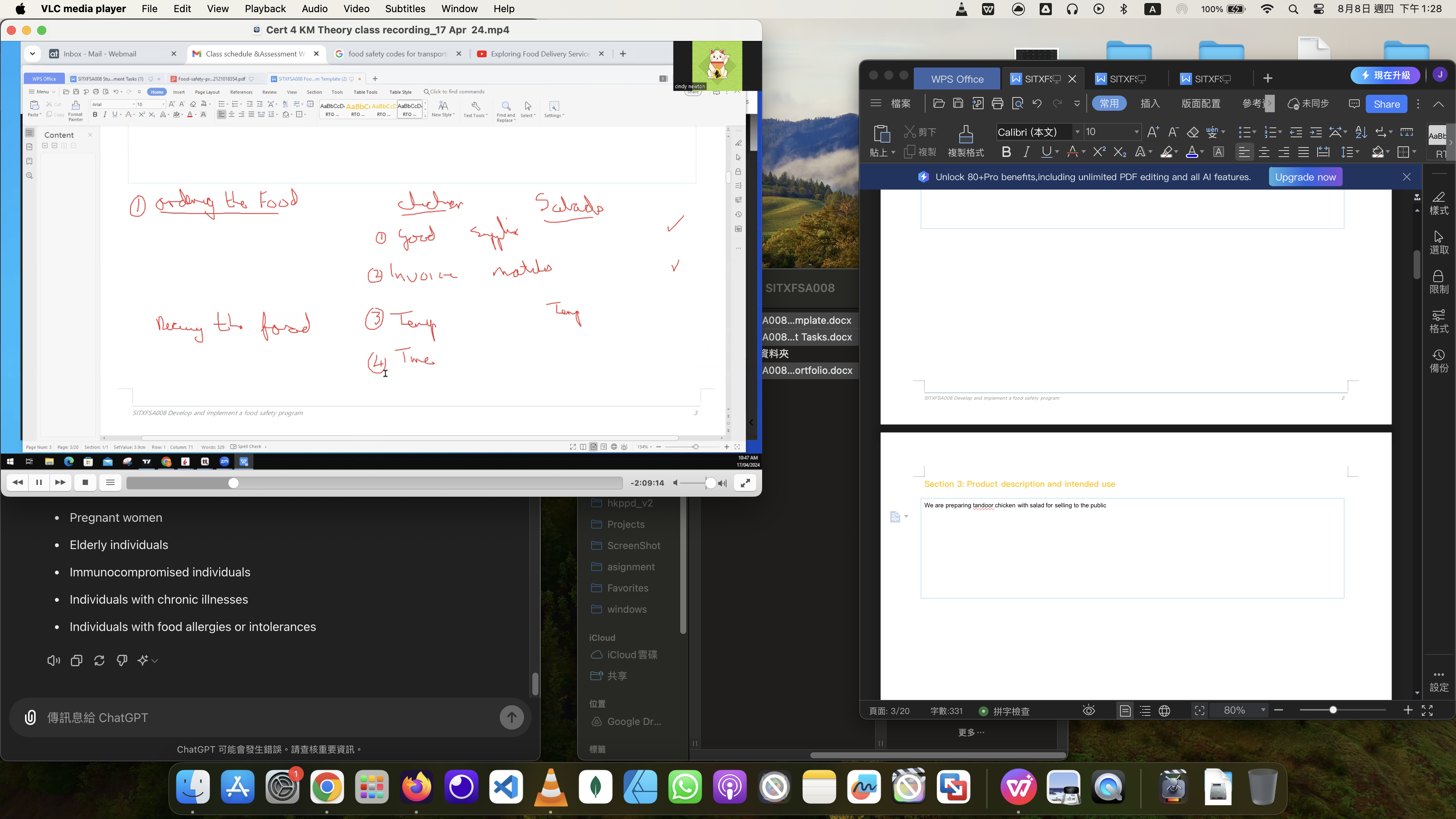Open the Calibri font name dropdown
Image resolution: width=1456 pixels, height=819 pixels.
[1077, 132]
